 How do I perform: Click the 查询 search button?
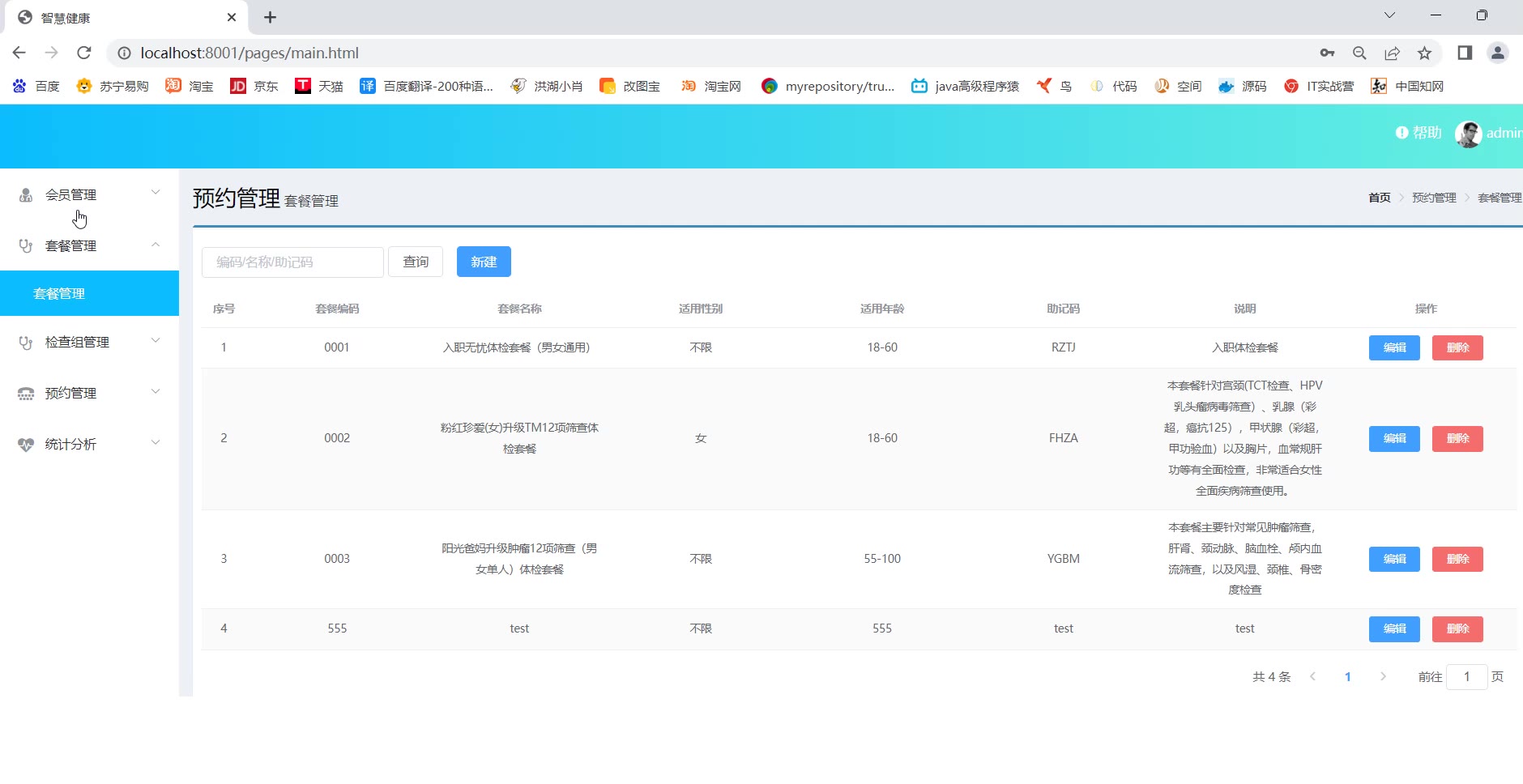(x=416, y=262)
